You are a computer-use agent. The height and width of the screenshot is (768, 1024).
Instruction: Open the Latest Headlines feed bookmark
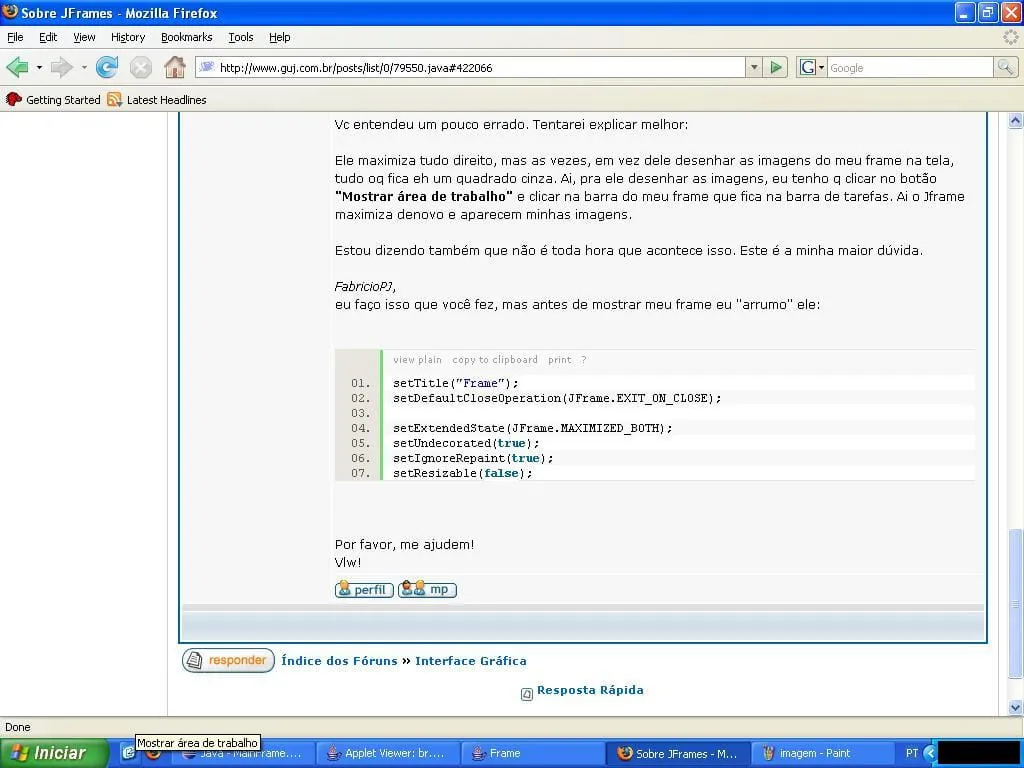point(157,100)
